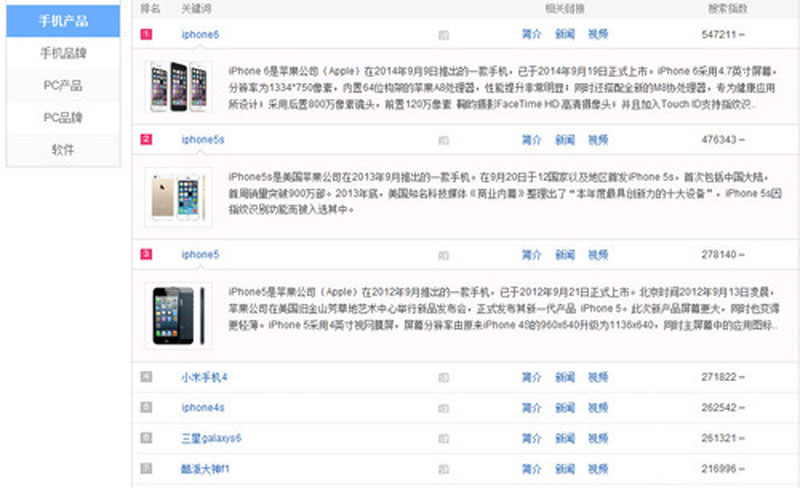The width and height of the screenshot is (800, 488).
Task: Open 视频 link for iphone5s
Action: [598, 140]
